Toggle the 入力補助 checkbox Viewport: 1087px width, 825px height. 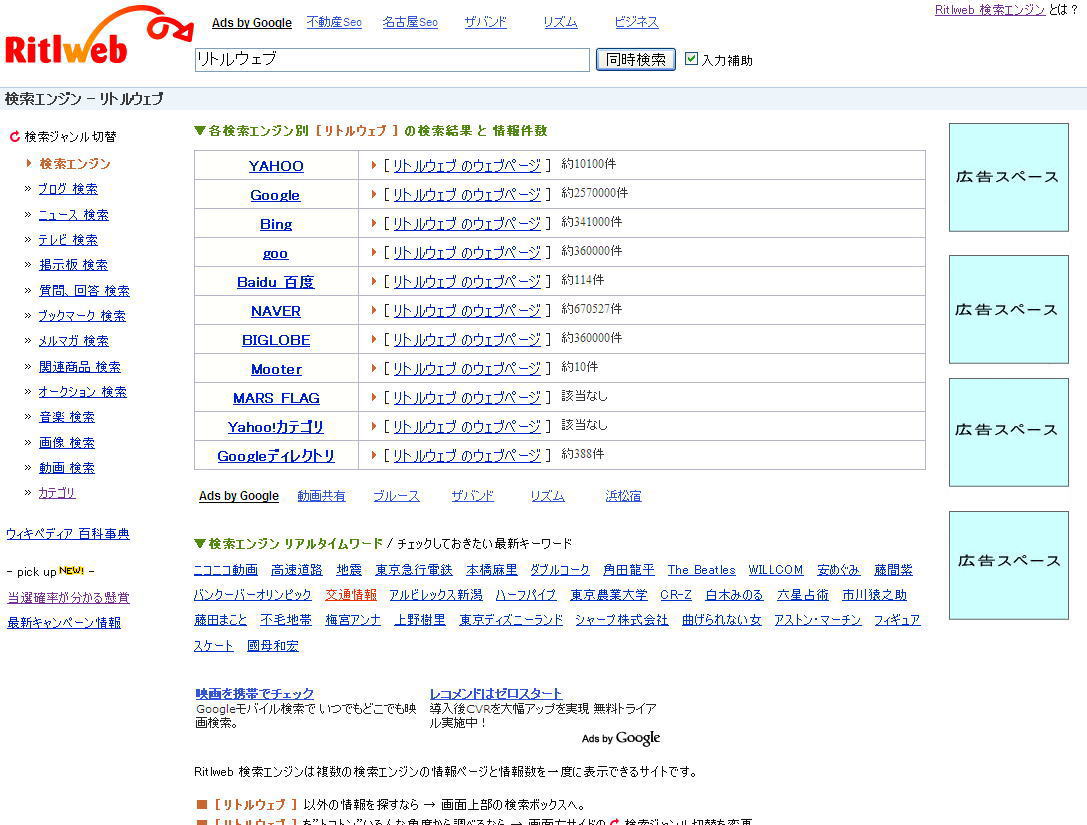pyautogui.click(x=691, y=59)
